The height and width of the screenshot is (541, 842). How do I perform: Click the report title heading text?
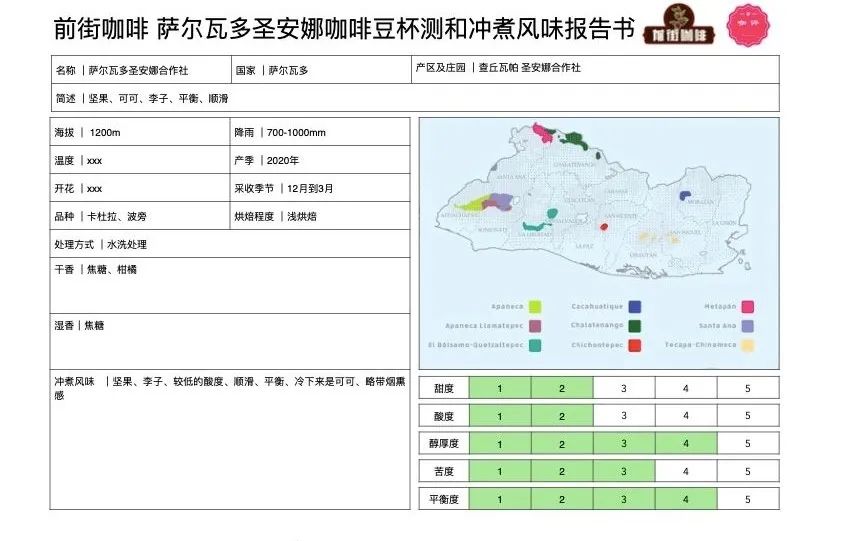coord(345,29)
